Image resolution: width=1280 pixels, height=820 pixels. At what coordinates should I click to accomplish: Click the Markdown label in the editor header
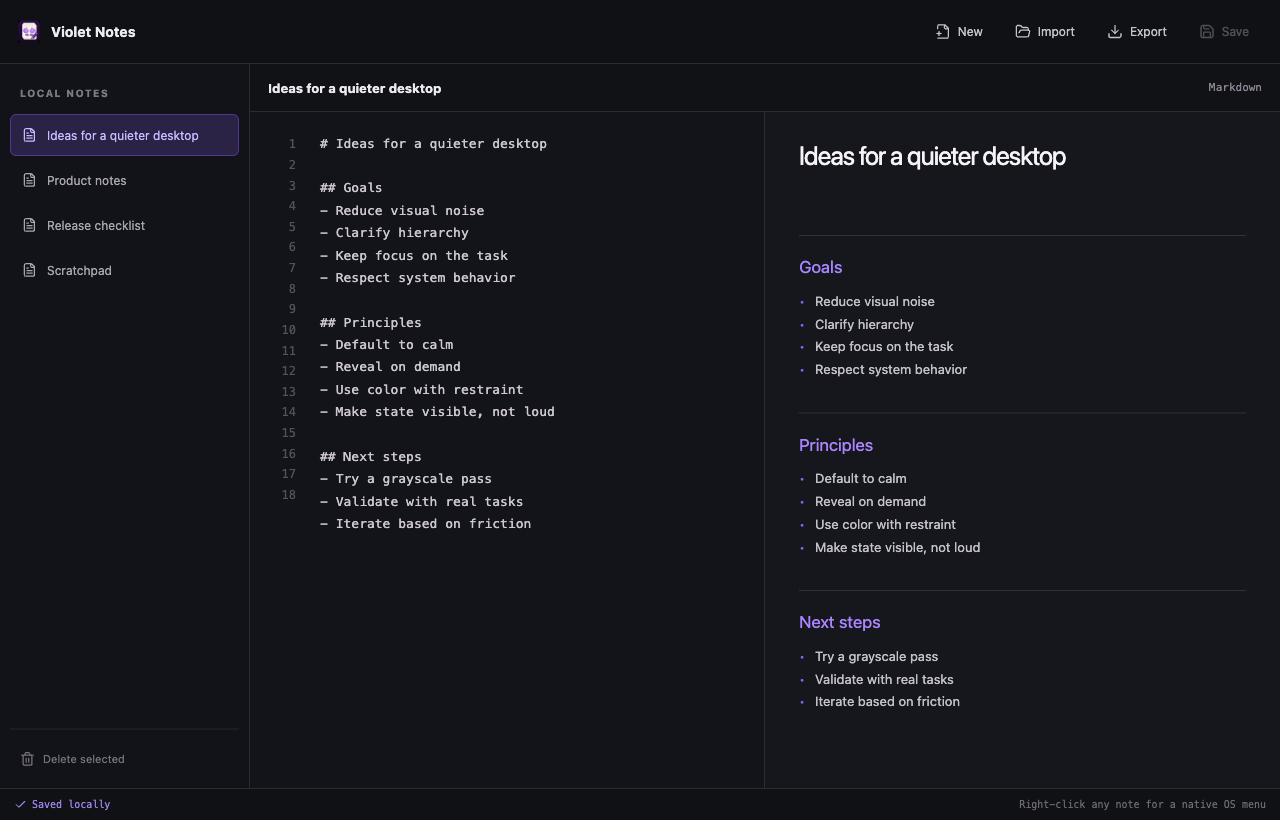(x=1234, y=87)
